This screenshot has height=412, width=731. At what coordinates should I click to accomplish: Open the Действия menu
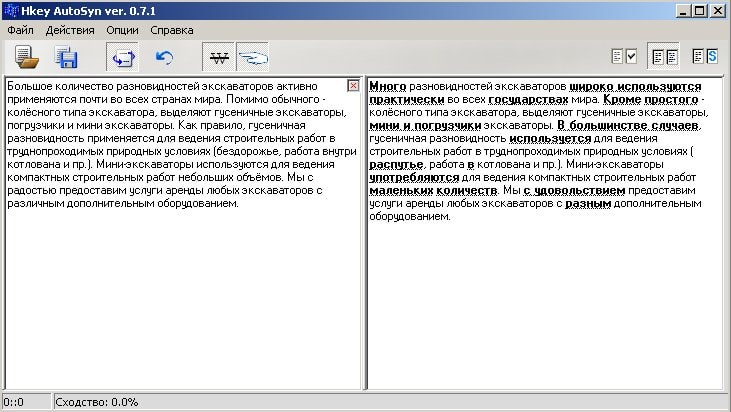tap(70, 30)
